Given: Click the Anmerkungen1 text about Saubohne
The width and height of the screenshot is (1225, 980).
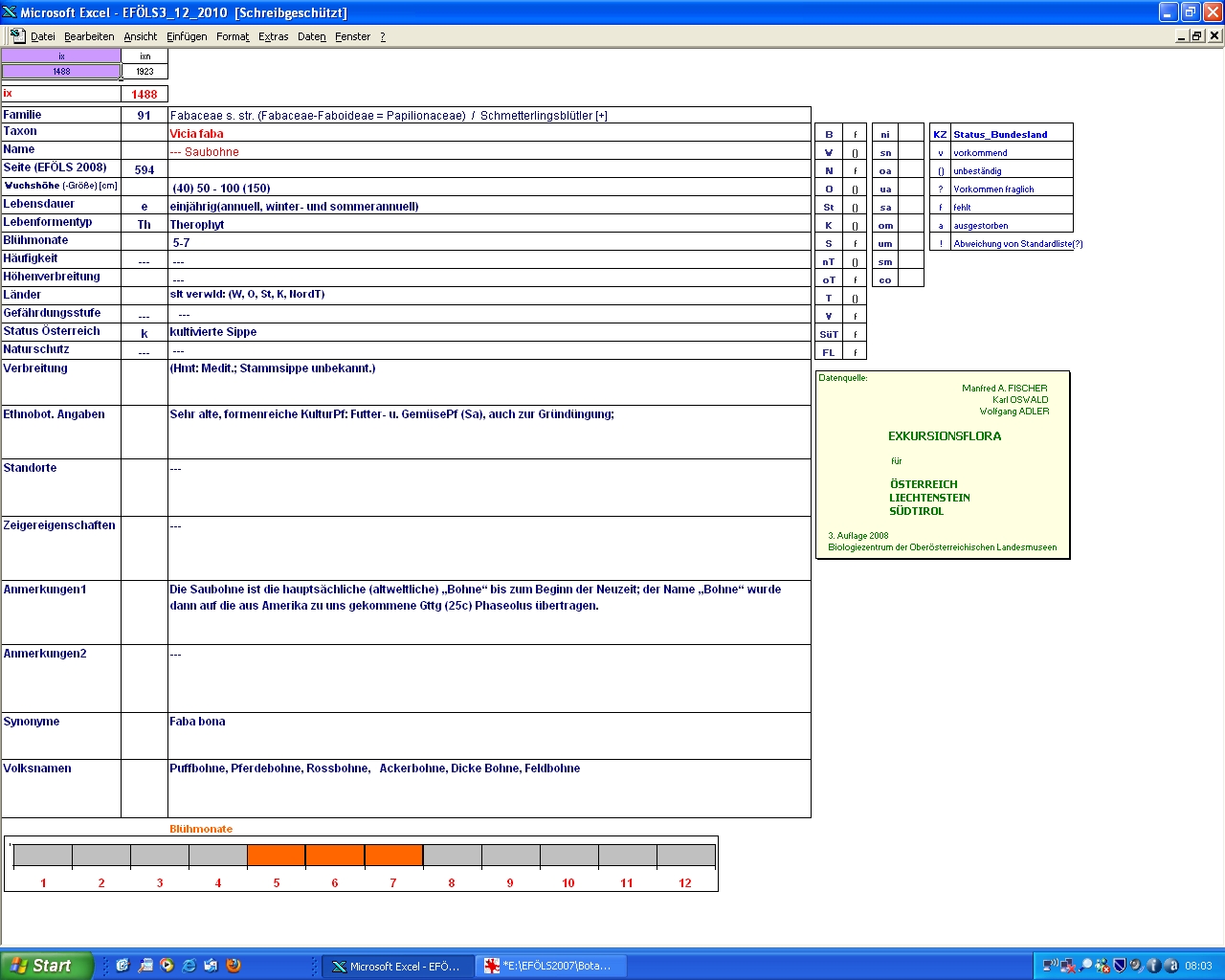Looking at the screenshot, I should (475, 597).
